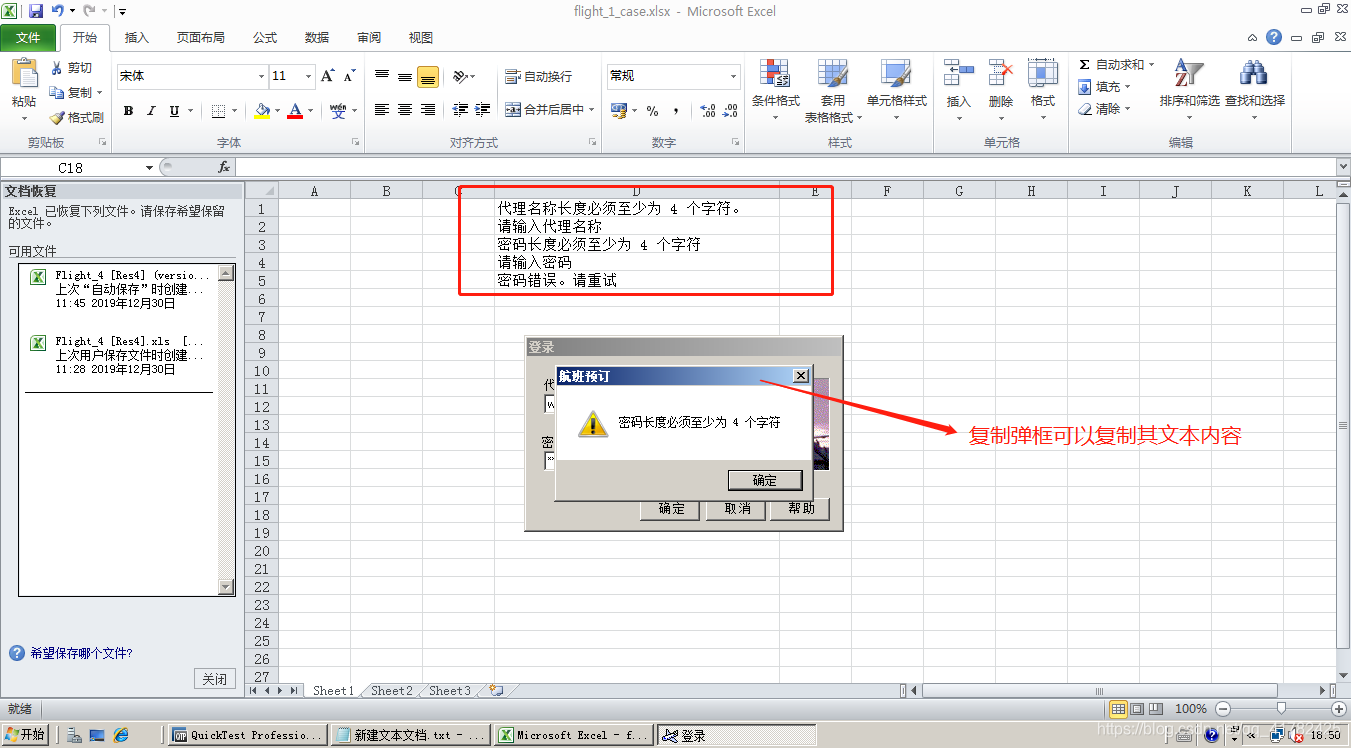This screenshot has height=748, width=1351.
Task: Open the number format dropdown showing 常规
Action: coord(734,76)
